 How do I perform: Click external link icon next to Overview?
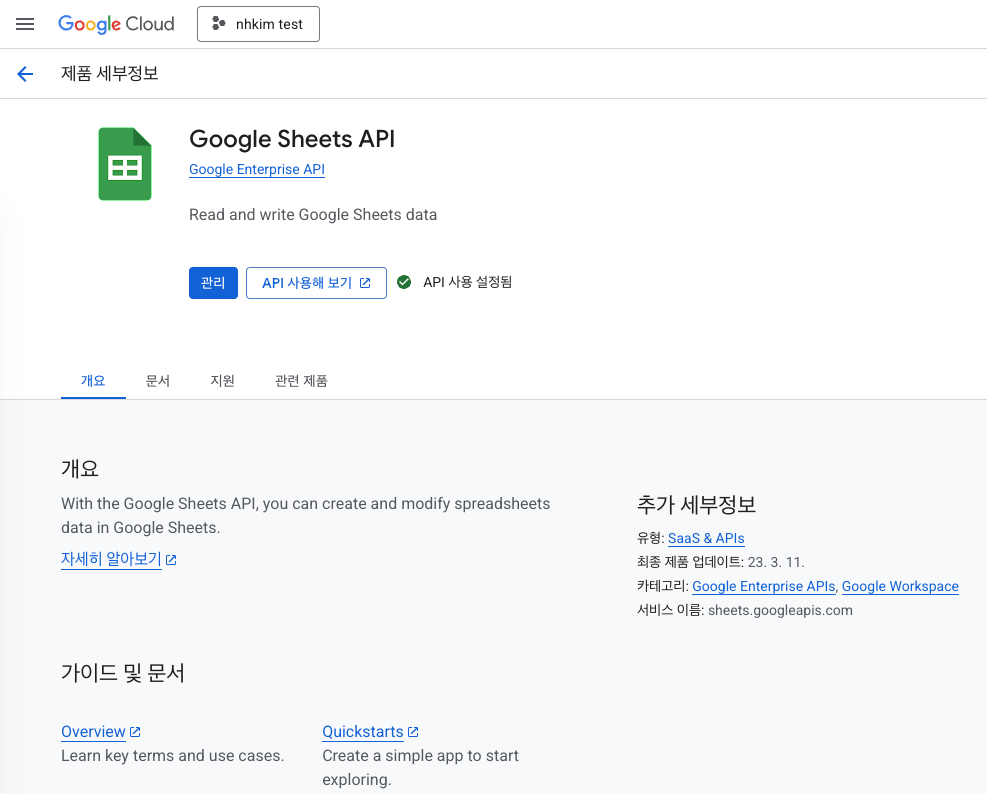(x=135, y=732)
